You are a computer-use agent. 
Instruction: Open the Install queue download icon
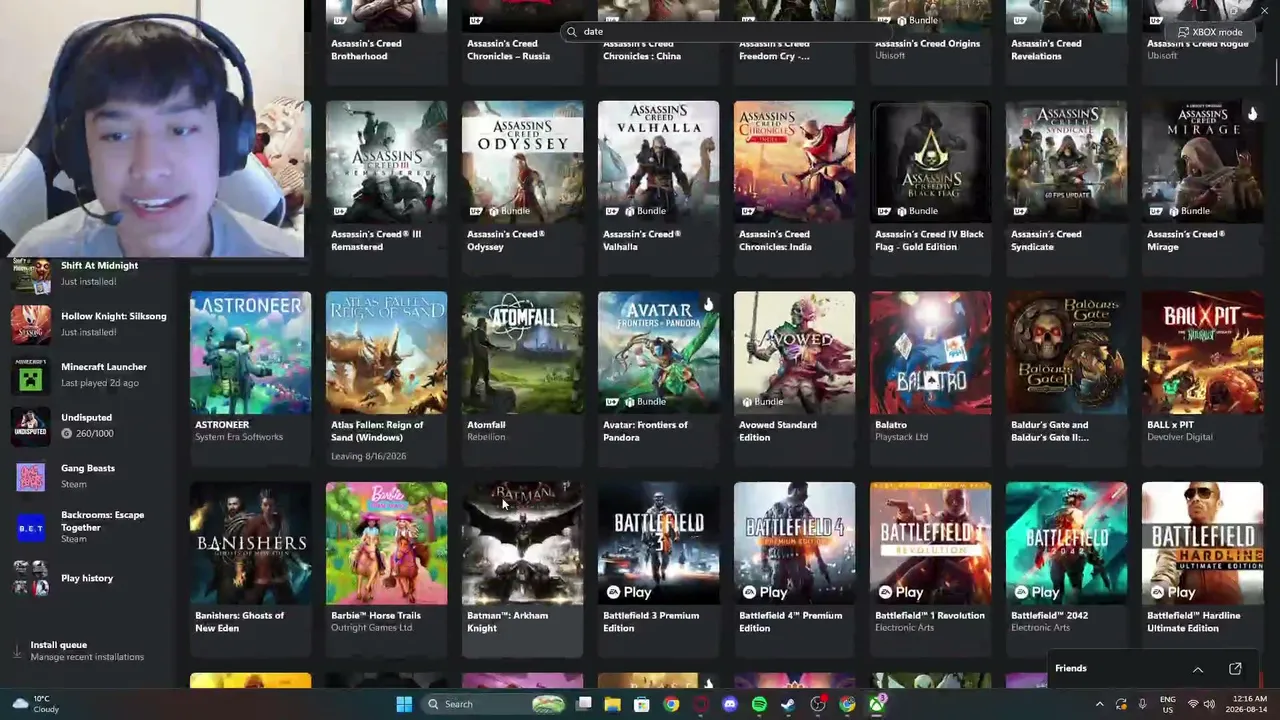17,651
